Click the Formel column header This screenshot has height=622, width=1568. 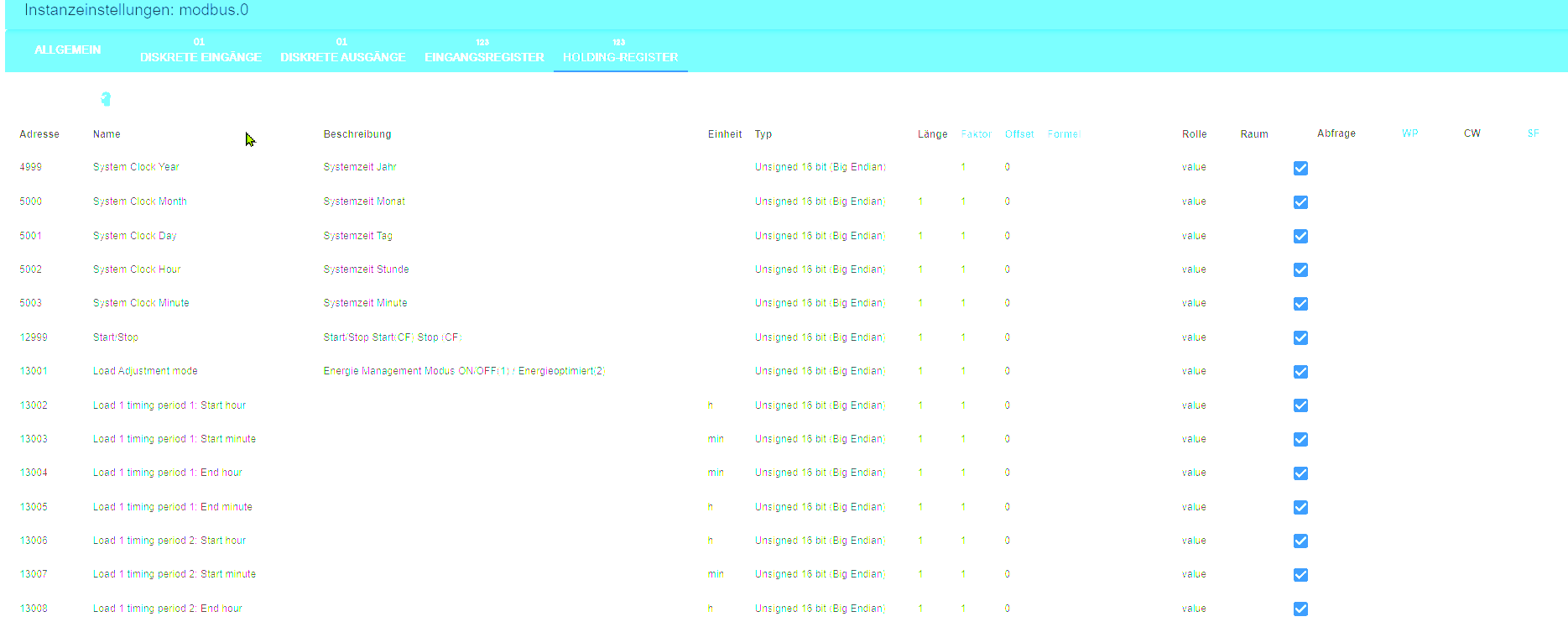1063,134
